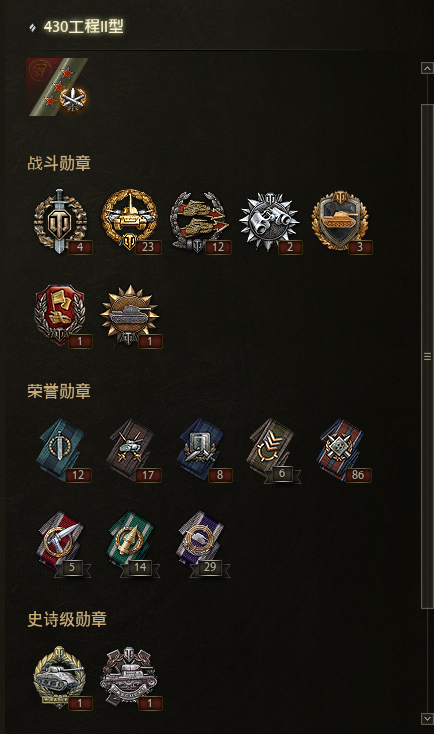Image resolution: width=434 pixels, height=734 pixels.
Task: Click the scrollbar up arrow
Action: [427, 68]
